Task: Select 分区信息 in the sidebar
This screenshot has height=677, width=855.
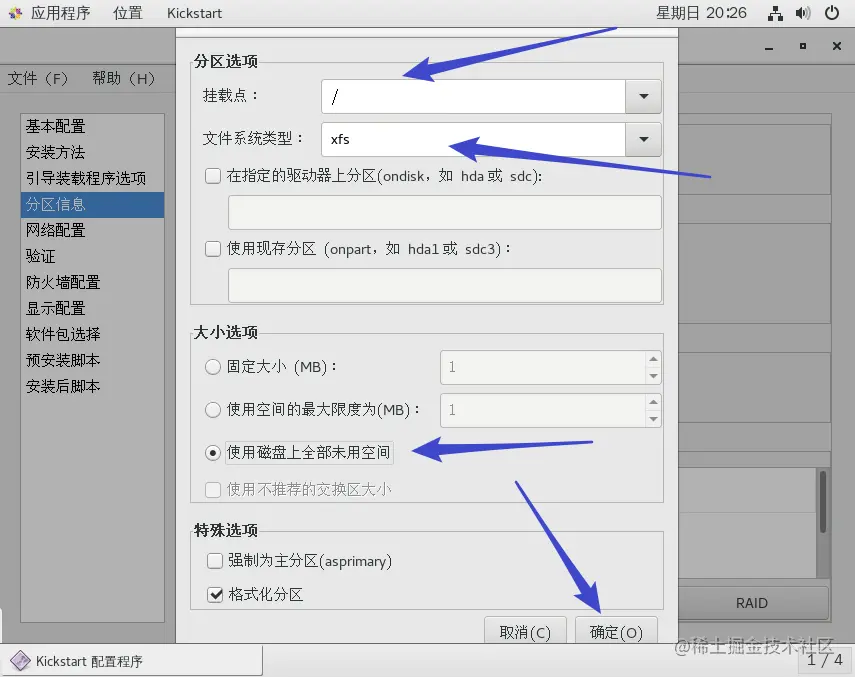Action: click(93, 204)
